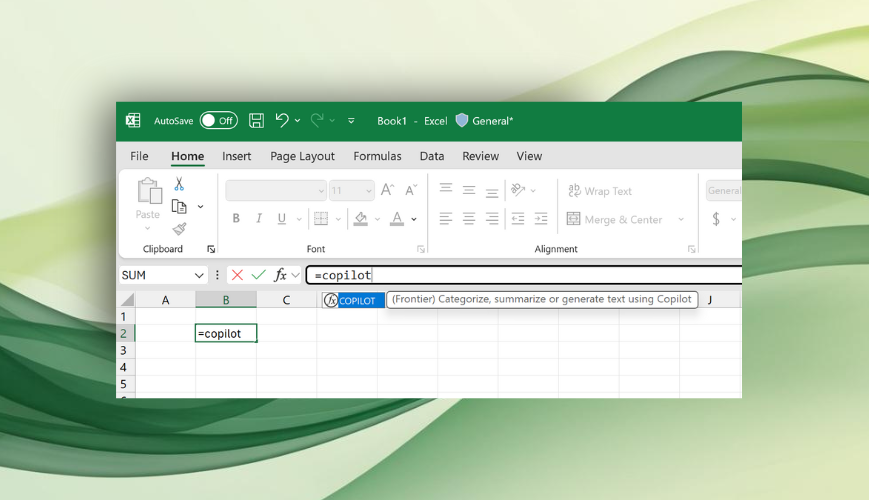Click Decrease Font Size icon
This screenshot has width=869, height=500.
pos(411,190)
